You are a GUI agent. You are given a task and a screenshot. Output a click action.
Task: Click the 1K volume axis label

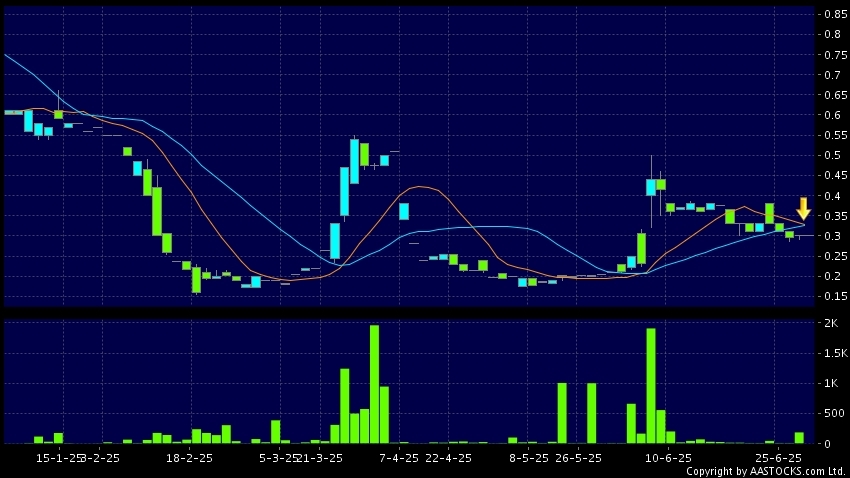(831, 383)
